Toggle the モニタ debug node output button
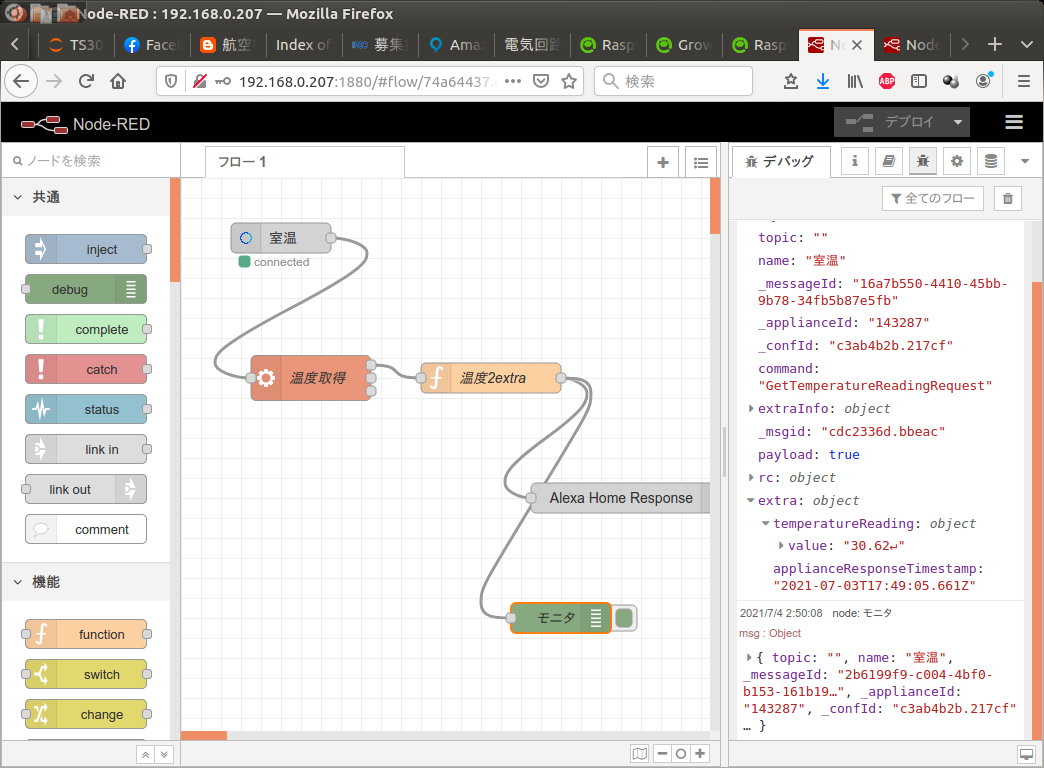The width and height of the screenshot is (1044, 768). pyautogui.click(x=624, y=618)
